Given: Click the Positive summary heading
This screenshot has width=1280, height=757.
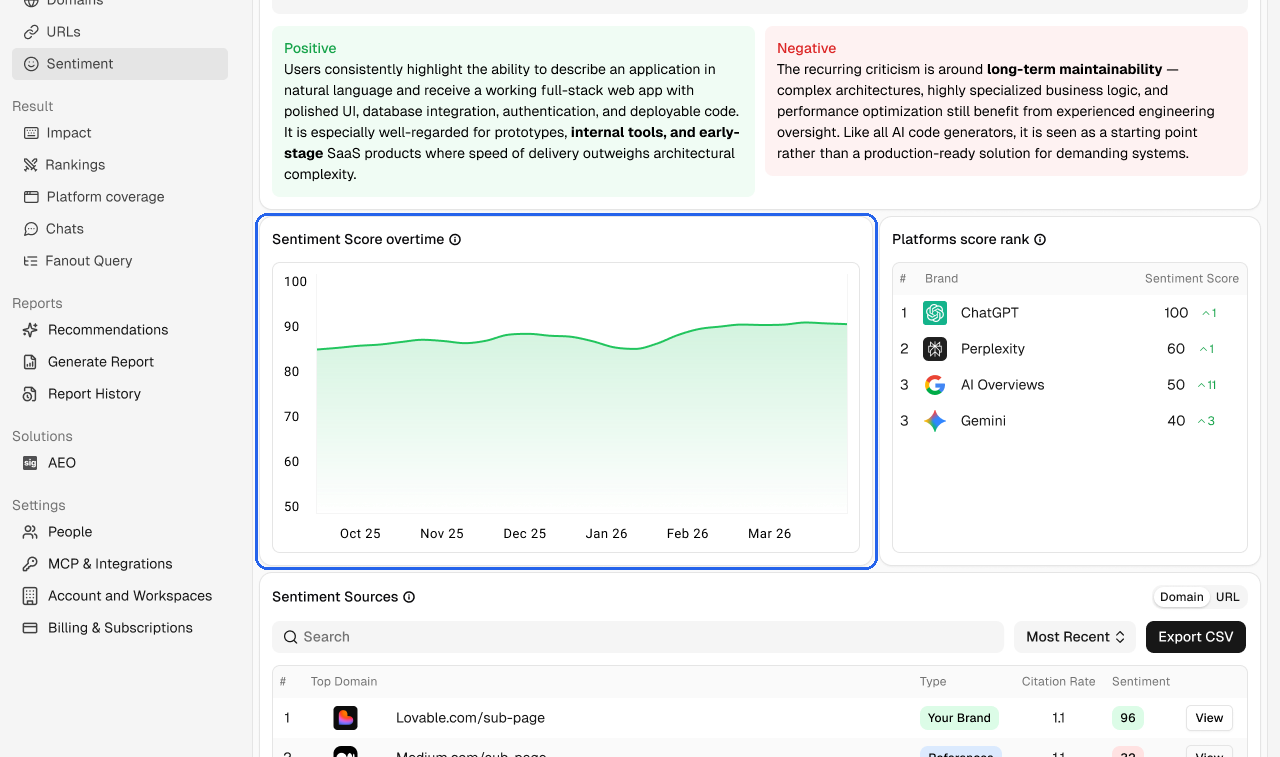Looking at the screenshot, I should (310, 48).
